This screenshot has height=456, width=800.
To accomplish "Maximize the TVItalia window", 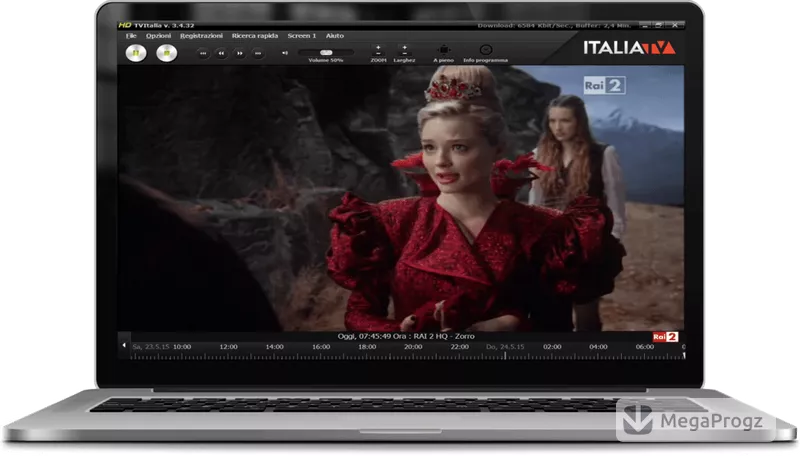I will [x=659, y=25].
